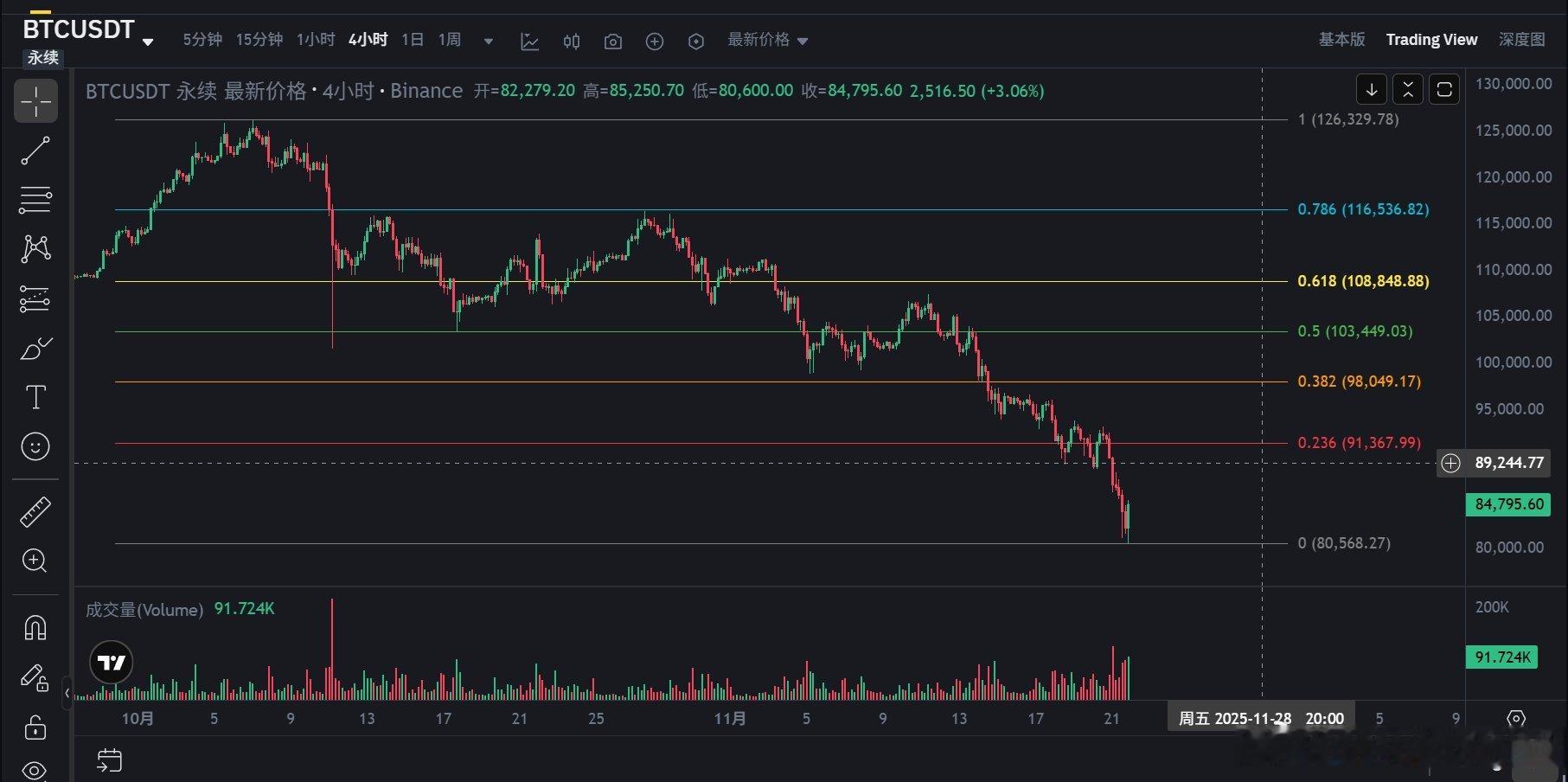Viewport: 1568px width, 782px height.
Task: Open the emoji sticker tool
Action: click(35, 446)
